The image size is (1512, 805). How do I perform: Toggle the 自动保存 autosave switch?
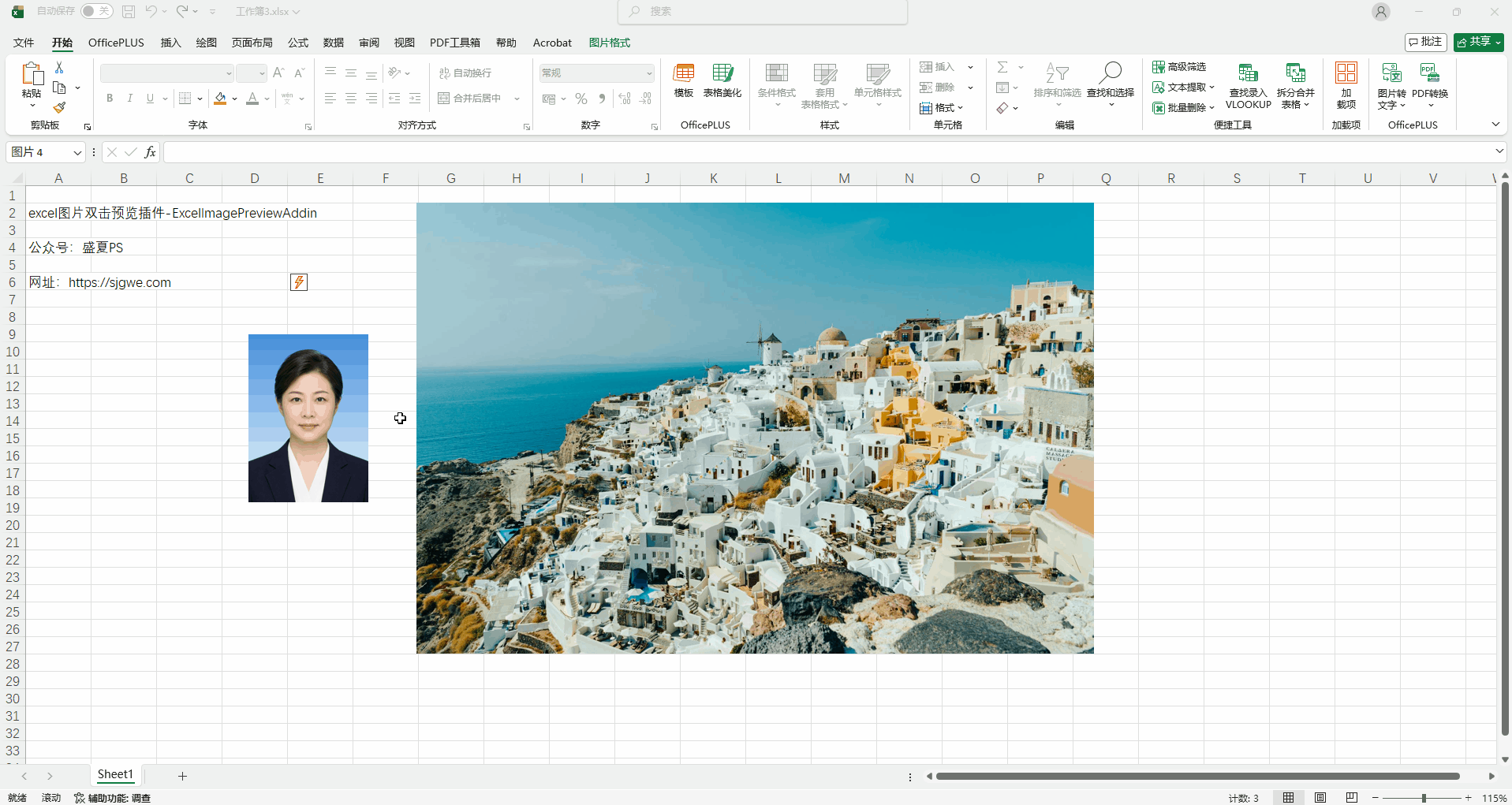96,11
